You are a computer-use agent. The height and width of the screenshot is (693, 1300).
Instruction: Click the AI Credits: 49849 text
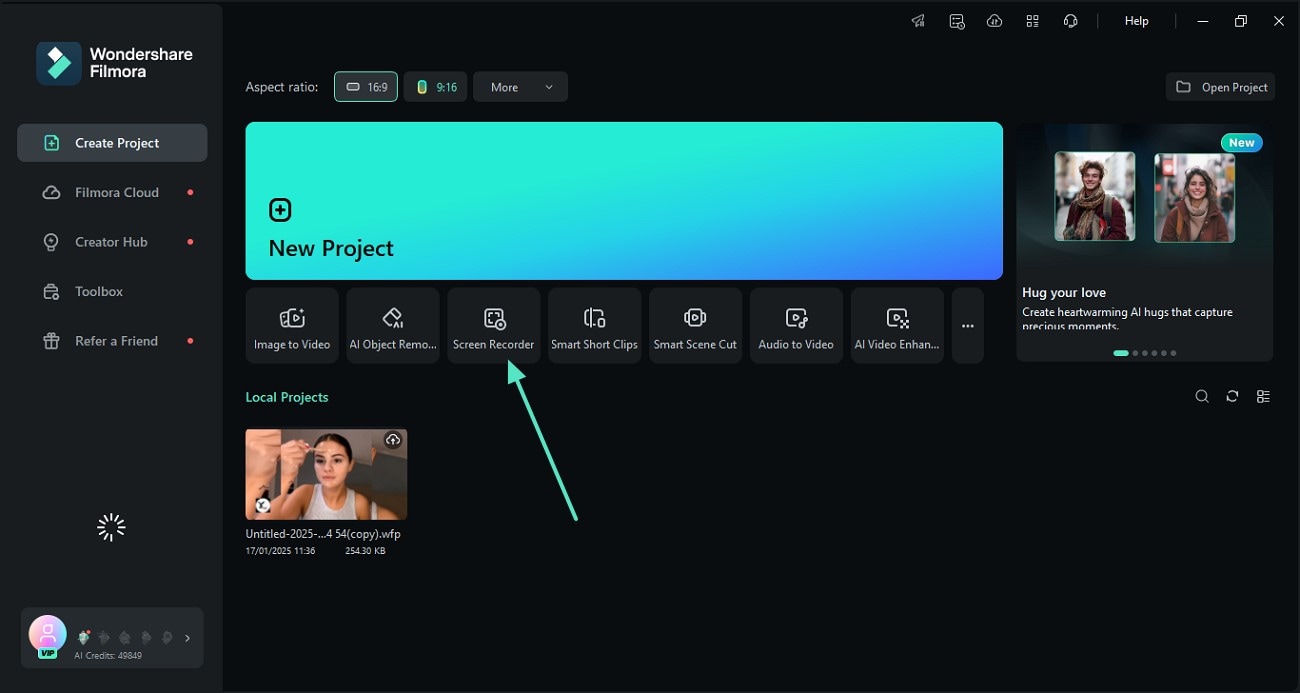108,656
